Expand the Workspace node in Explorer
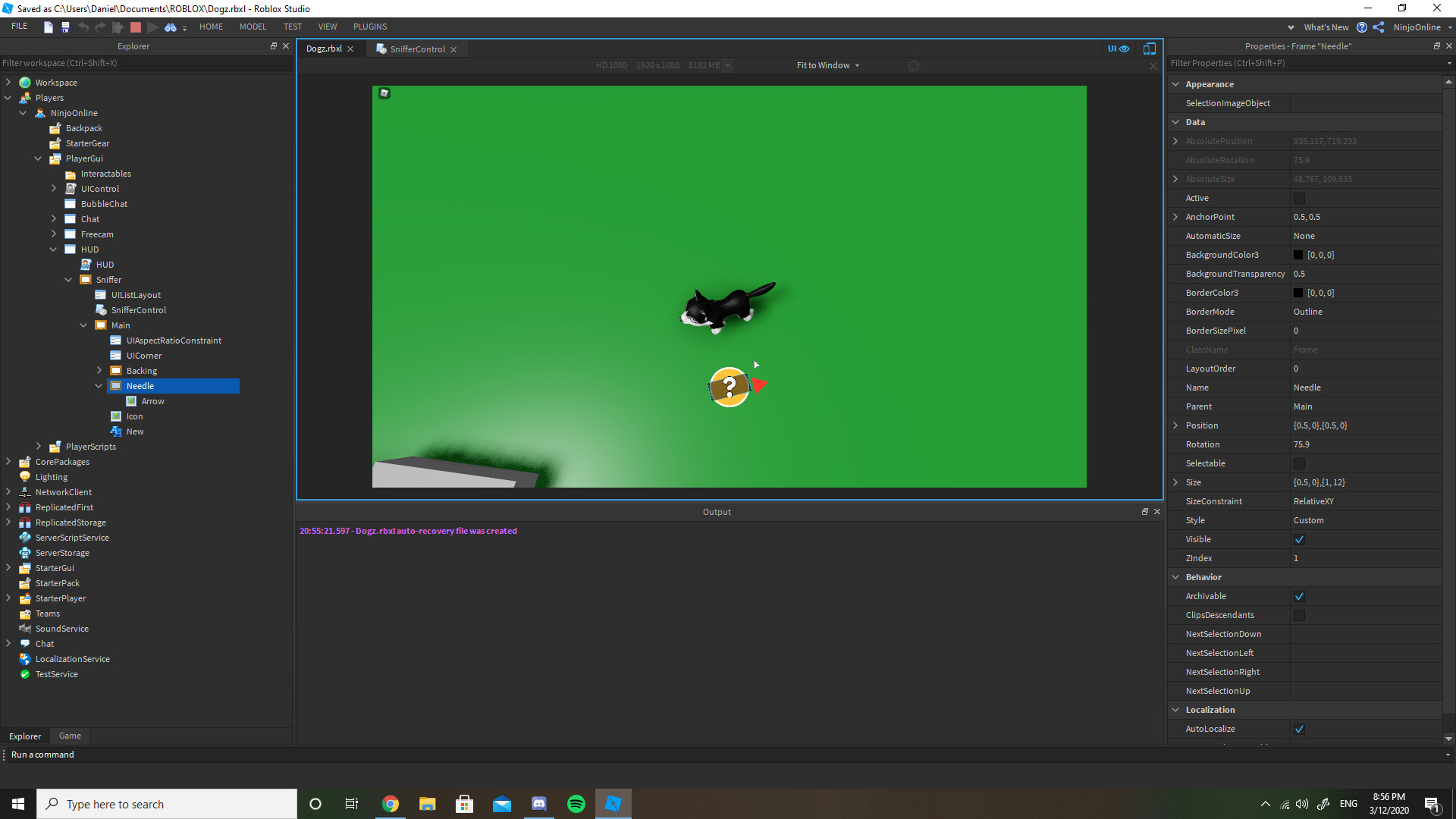 (x=8, y=82)
